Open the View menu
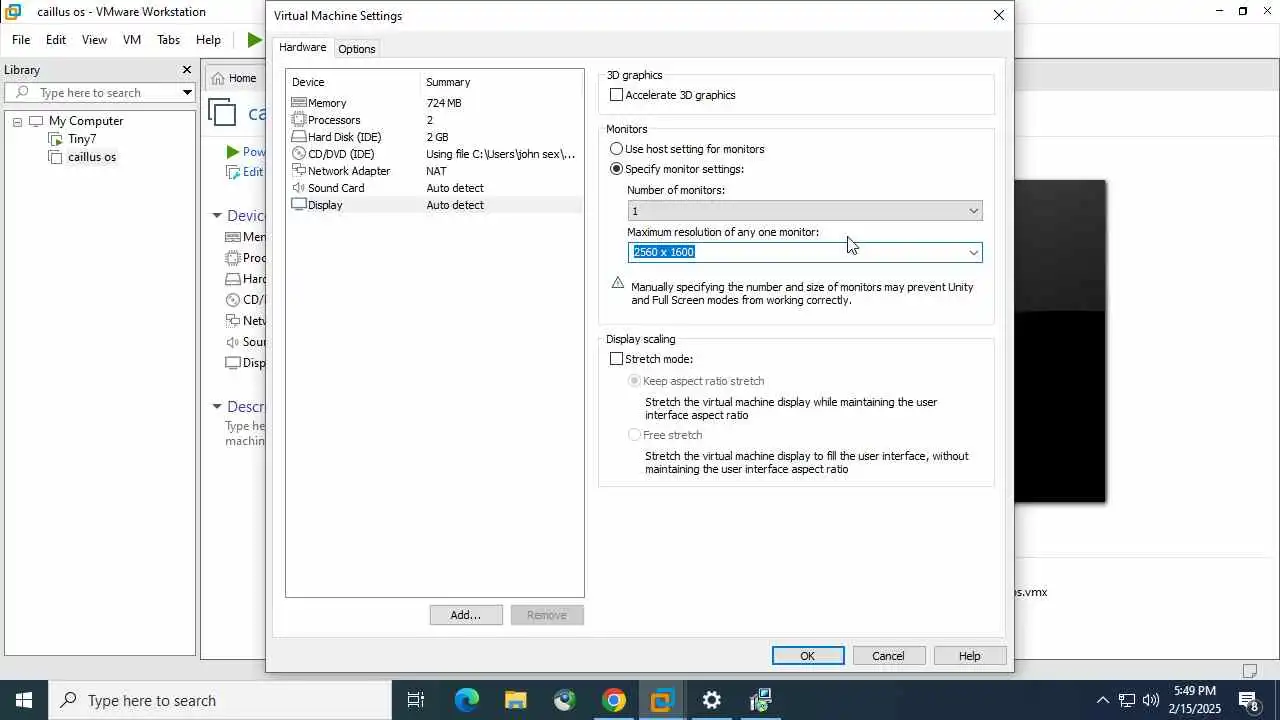 [94, 40]
